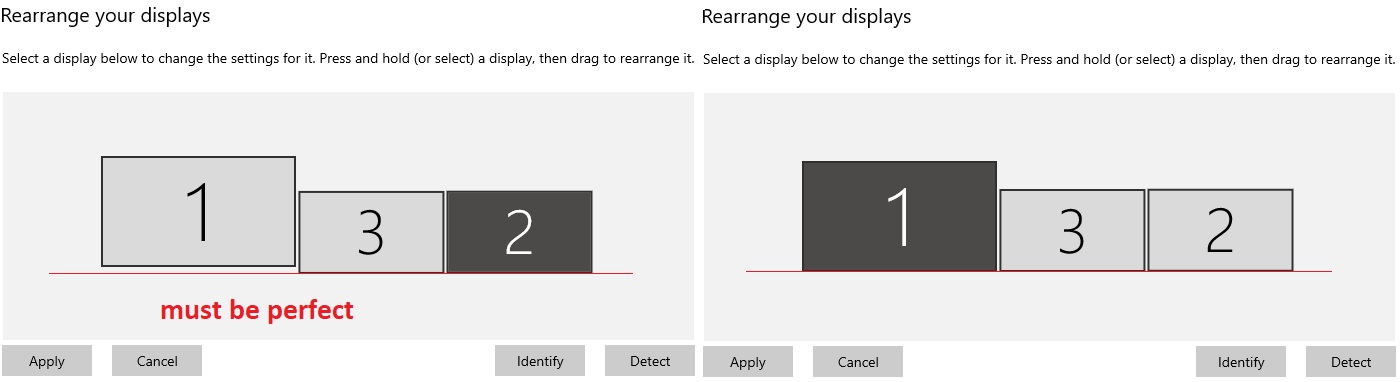Select display 3 in the left panel
Screen dimensions: 1400x382
(371, 232)
